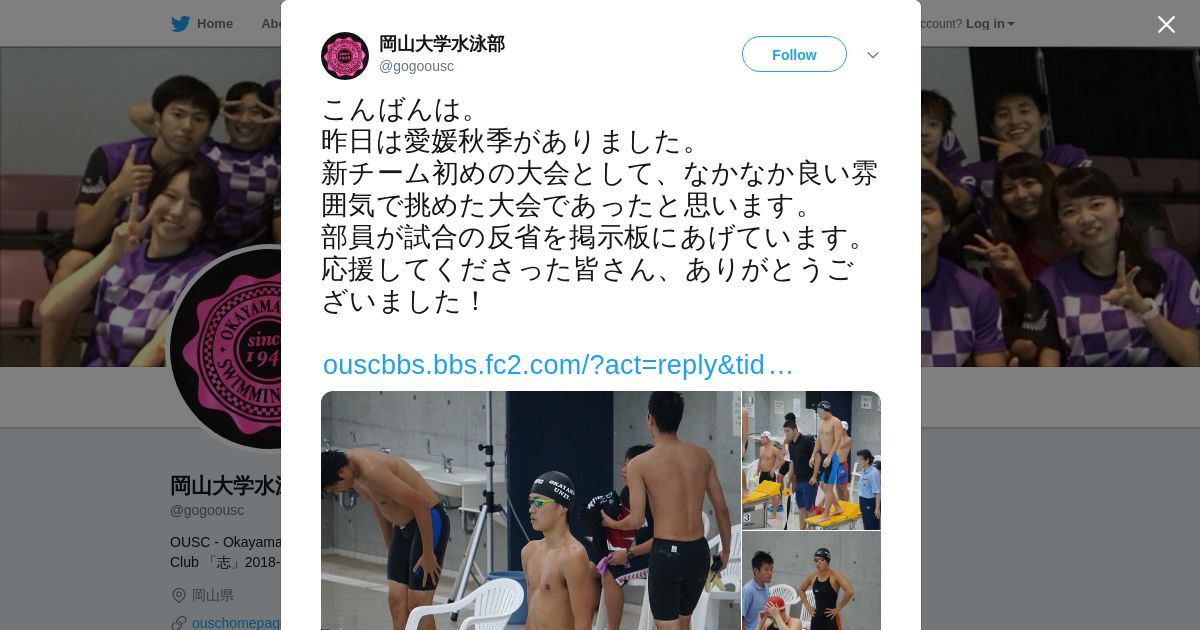This screenshot has height=630, width=1200.
Task: Click the location pin icon beside 岡山県
Action: pyautogui.click(x=179, y=595)
